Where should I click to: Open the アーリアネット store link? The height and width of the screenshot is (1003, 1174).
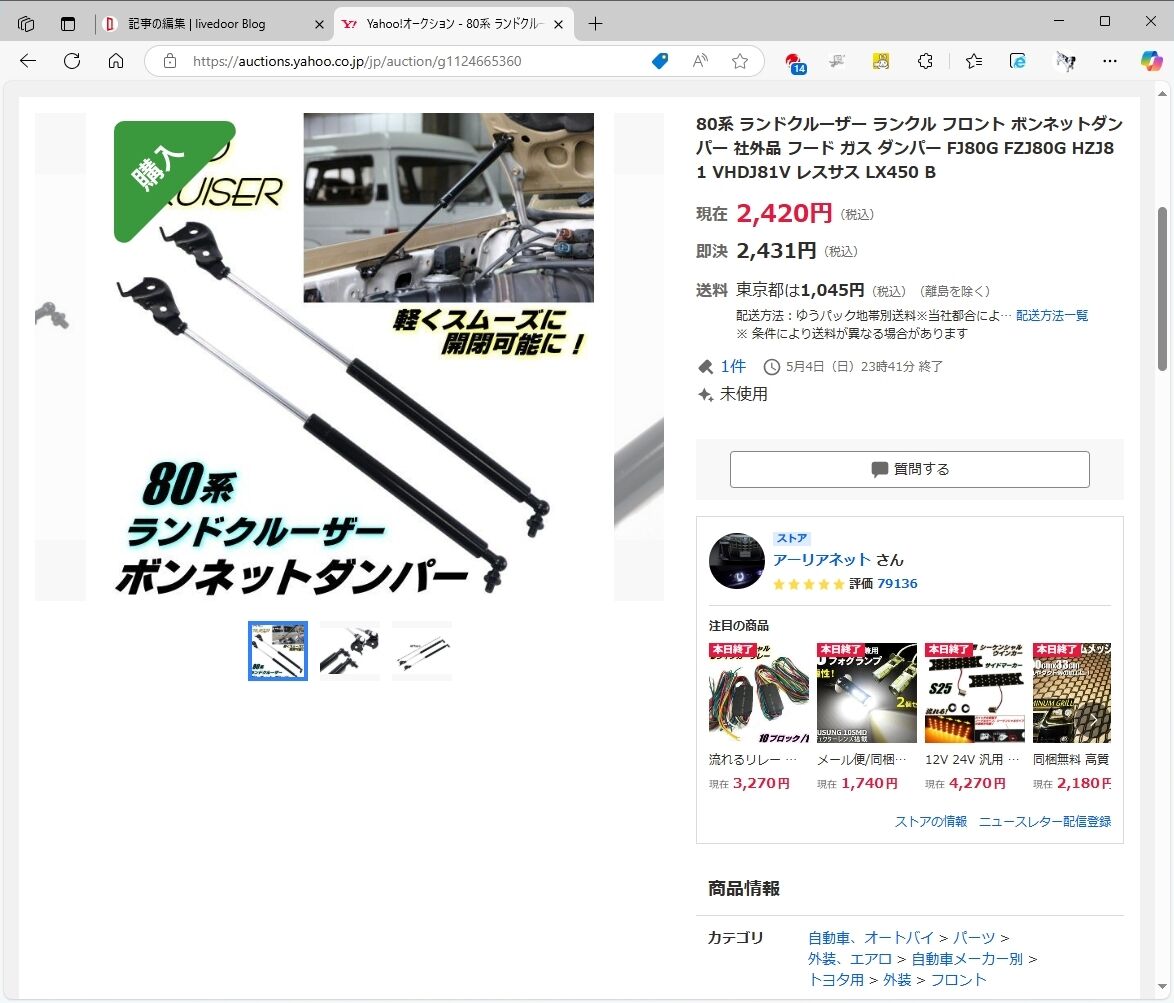coord(821,560)
